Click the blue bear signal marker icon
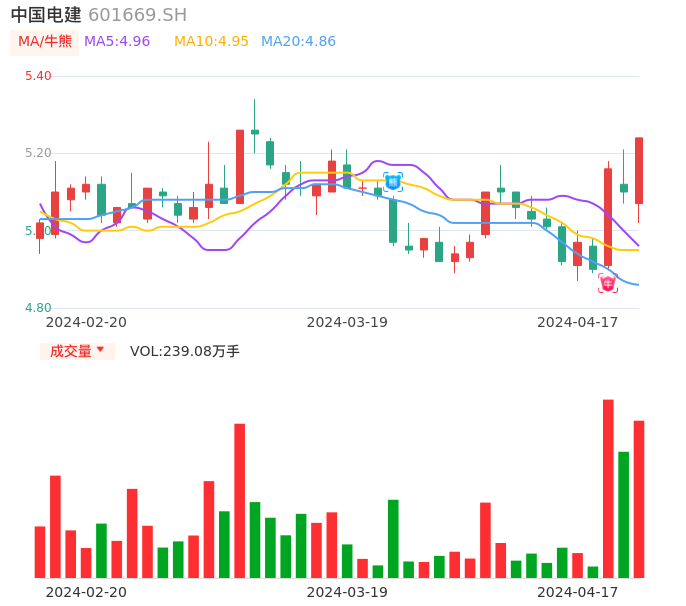Viewport: 686px width, 606px height. click(393, 182)
